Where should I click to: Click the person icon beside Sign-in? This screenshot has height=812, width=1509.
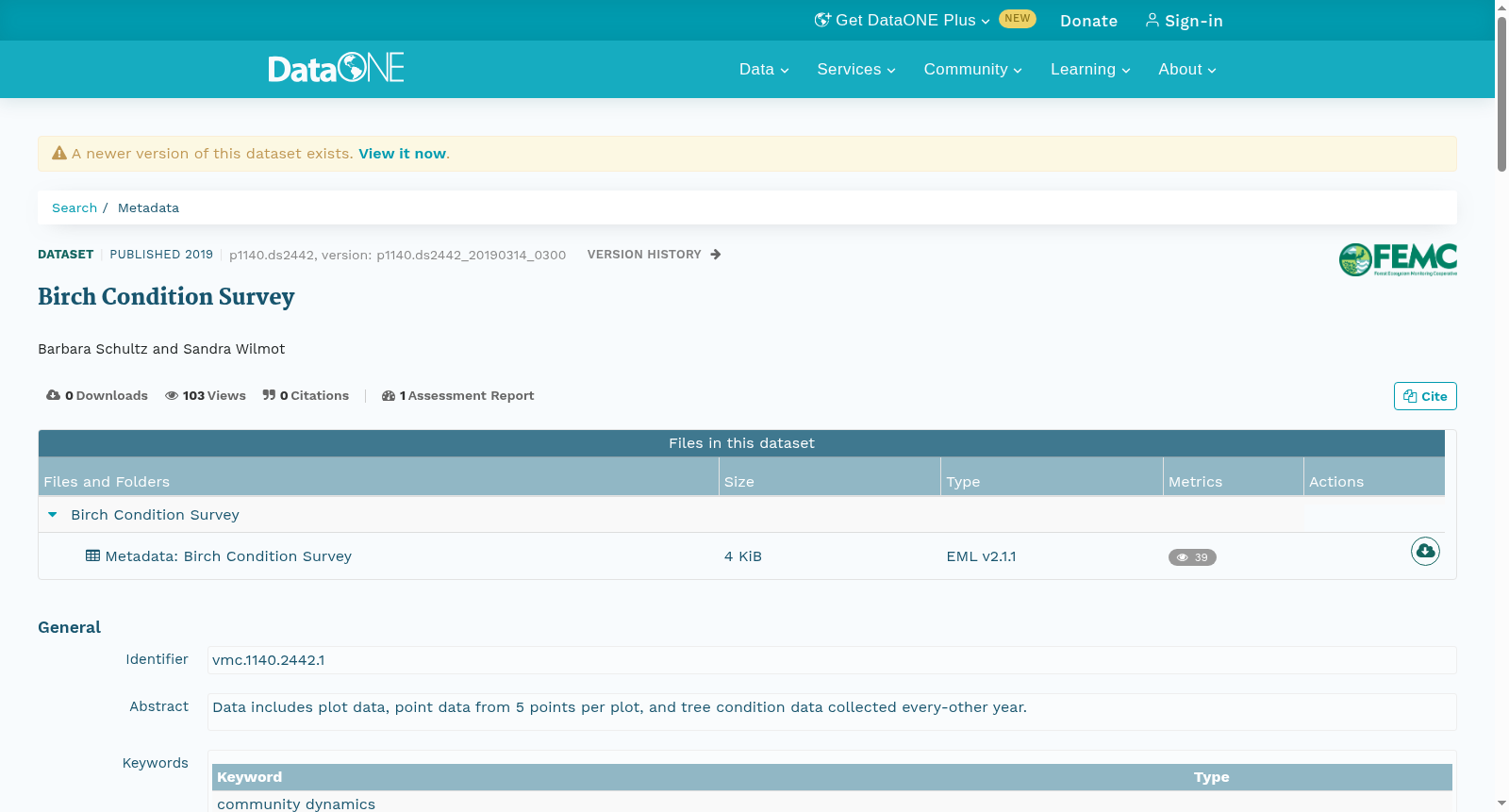[x=1152, y=20]
